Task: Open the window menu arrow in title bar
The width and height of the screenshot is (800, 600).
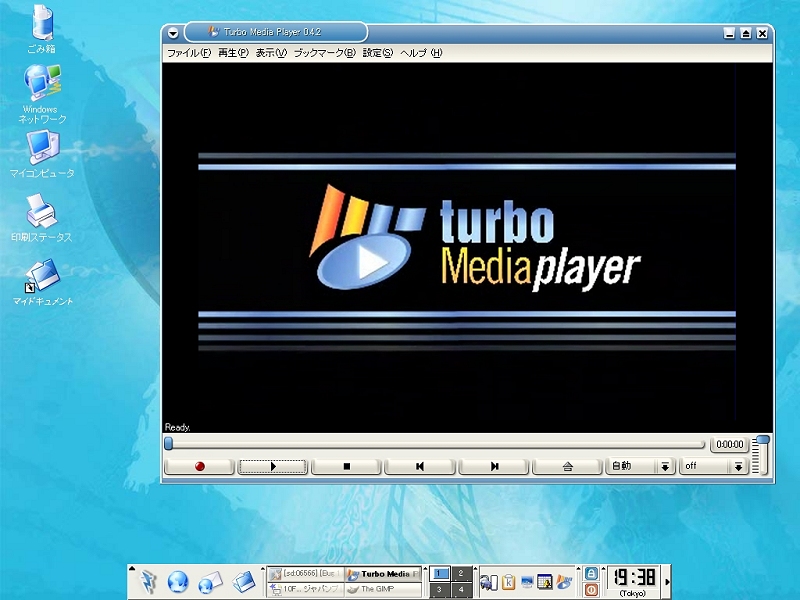Action: point(173,34)
